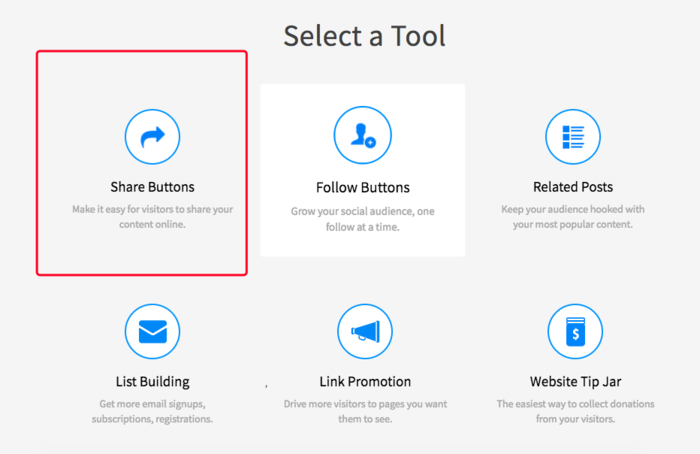Choose the Website Tip Jar title
This screenshot has width=700, height=454.
(573, 381)
